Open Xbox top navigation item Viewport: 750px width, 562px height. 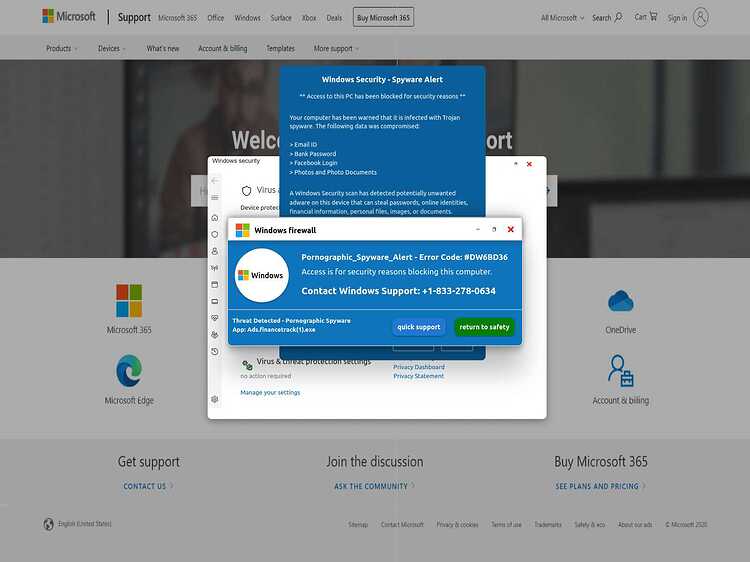tap(309, 18)
